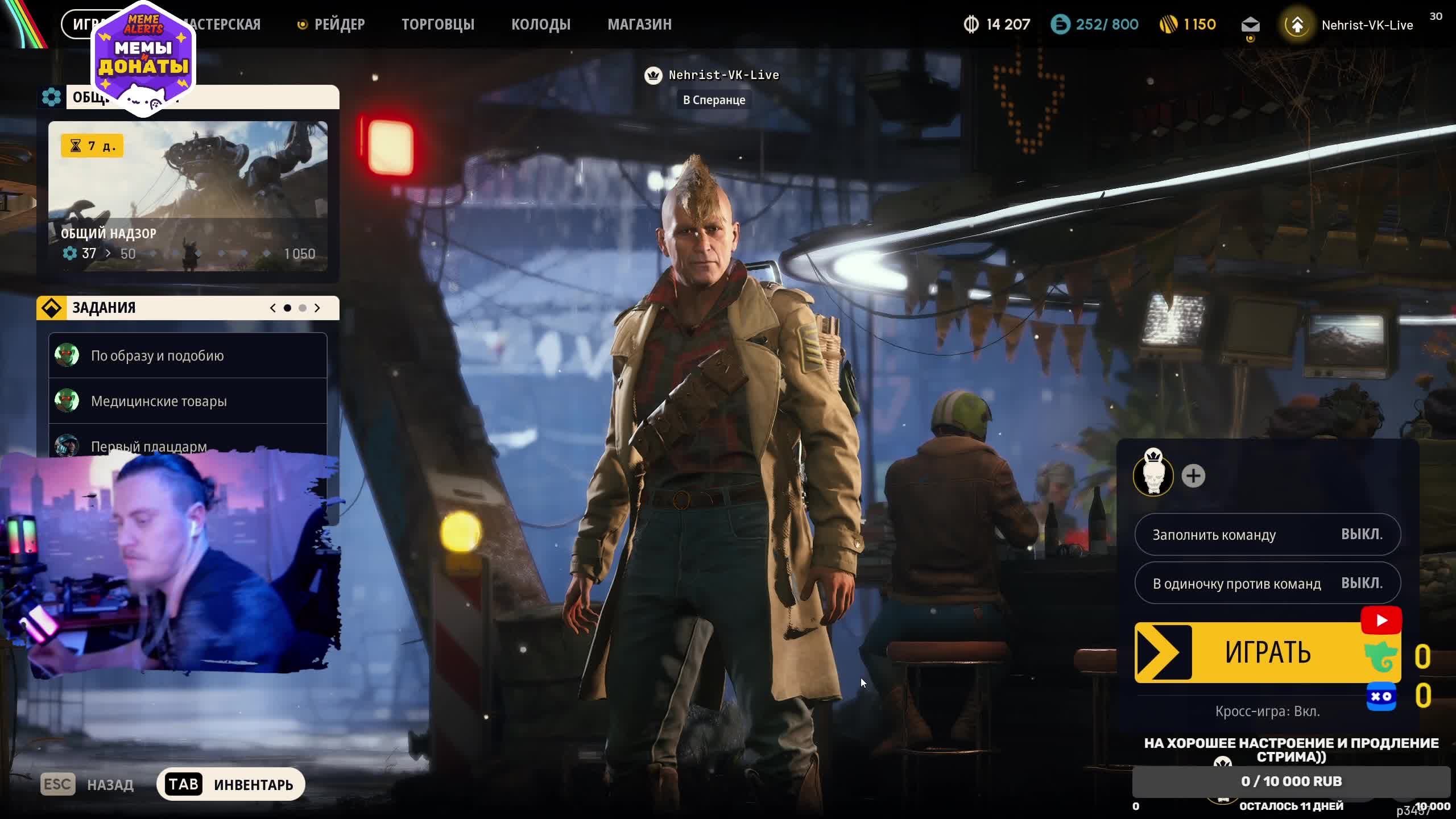
Task: Click the gold coins icon
Action: [1168, 24]
